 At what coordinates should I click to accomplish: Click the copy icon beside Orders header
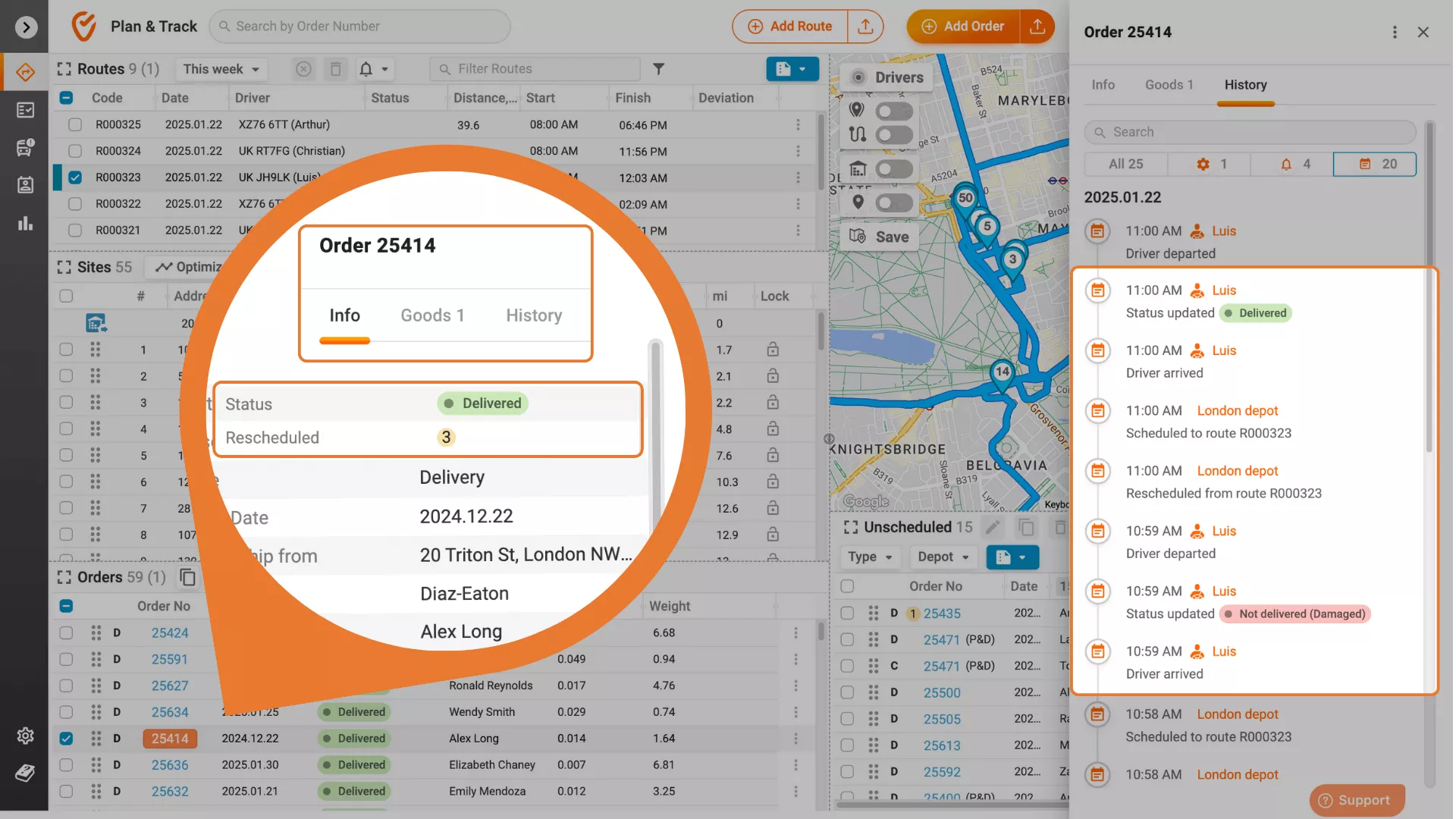187,578
